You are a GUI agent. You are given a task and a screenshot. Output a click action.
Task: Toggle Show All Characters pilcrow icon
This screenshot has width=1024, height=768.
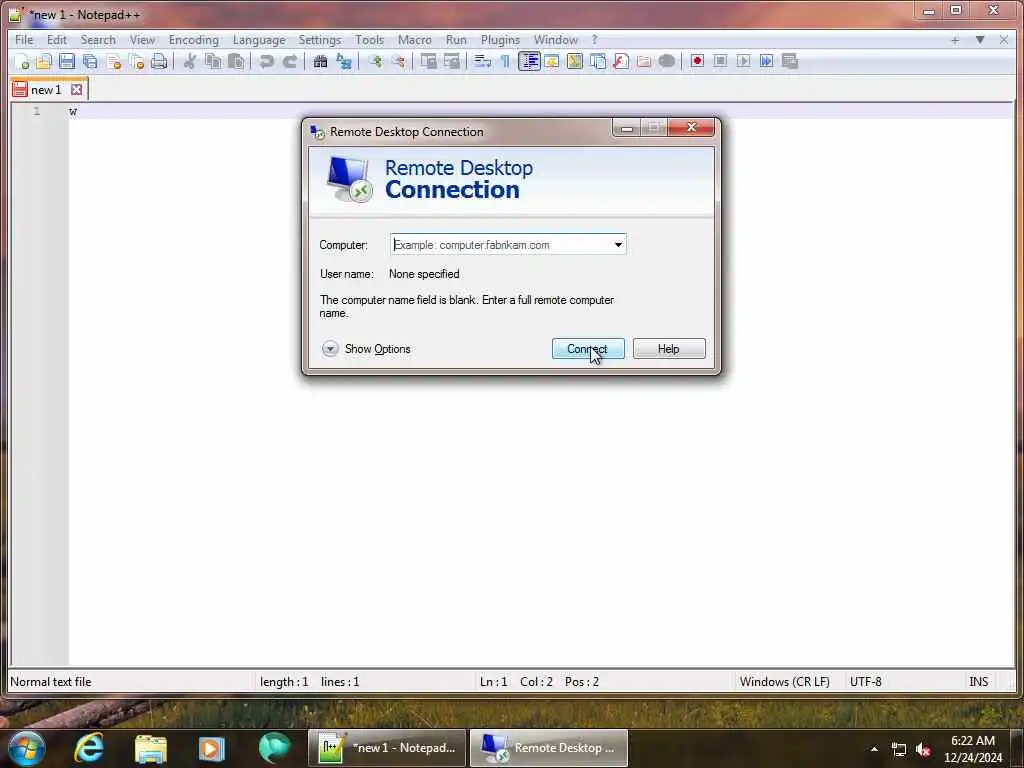pos(505,61)
